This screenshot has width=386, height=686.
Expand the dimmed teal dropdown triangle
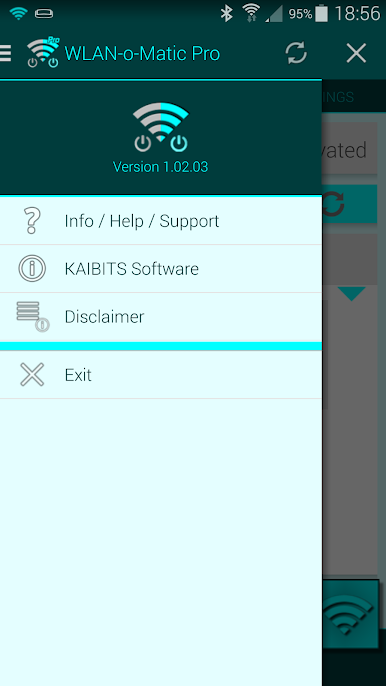[352, 294]
